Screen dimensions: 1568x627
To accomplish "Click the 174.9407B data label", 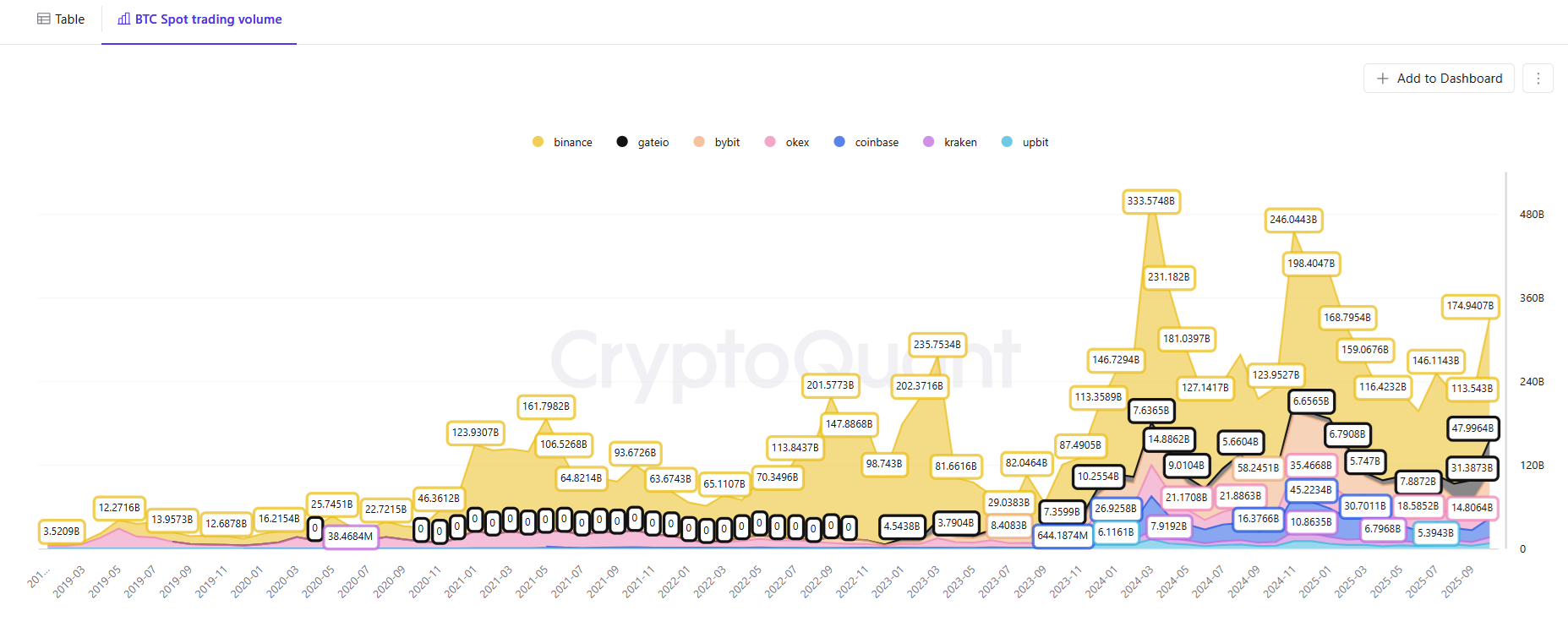I will (x=1470, y=307).
